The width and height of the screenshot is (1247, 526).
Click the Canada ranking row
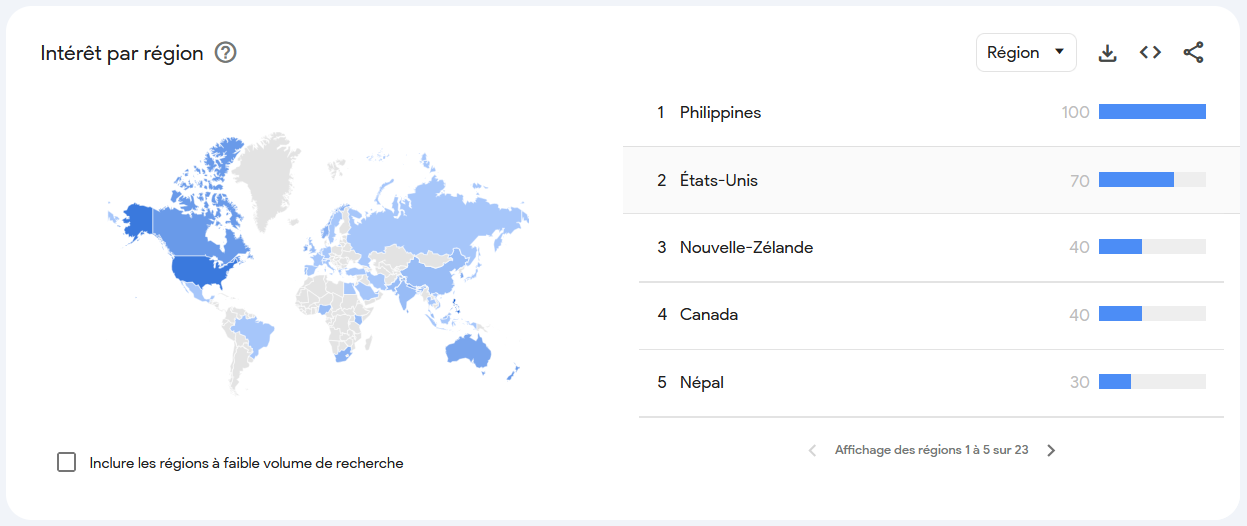pos(709,315)
